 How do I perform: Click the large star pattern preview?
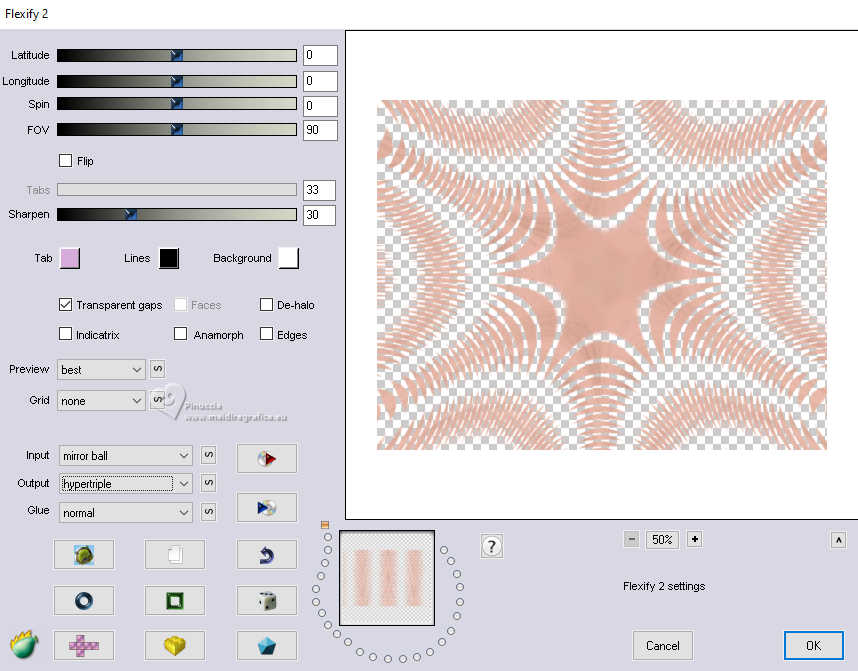601,275
